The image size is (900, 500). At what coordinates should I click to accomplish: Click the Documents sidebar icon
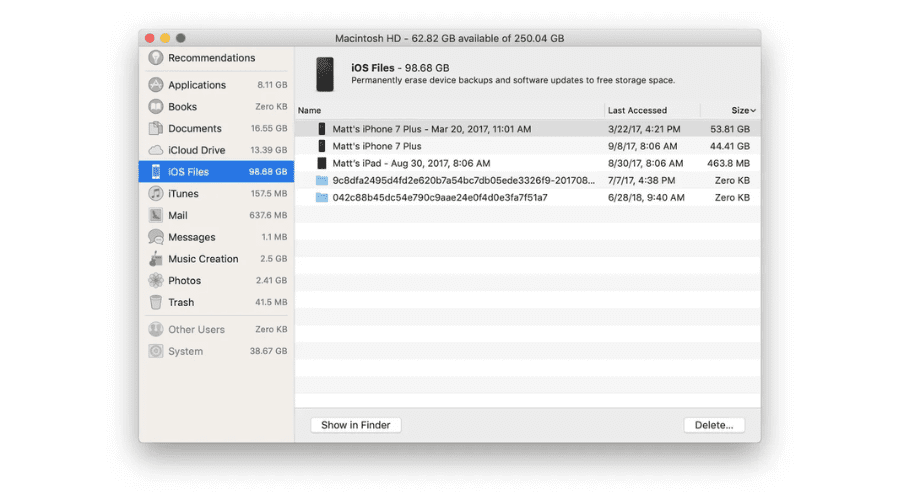(x=156, y=128)
